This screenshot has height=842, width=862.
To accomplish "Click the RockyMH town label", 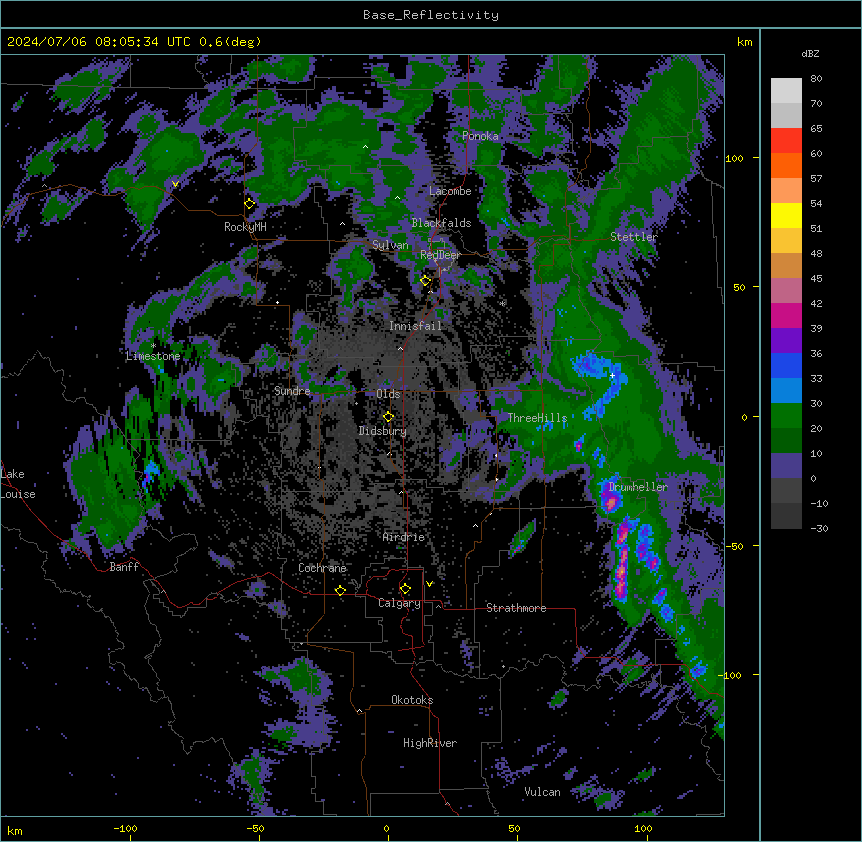I will (245, 227).
